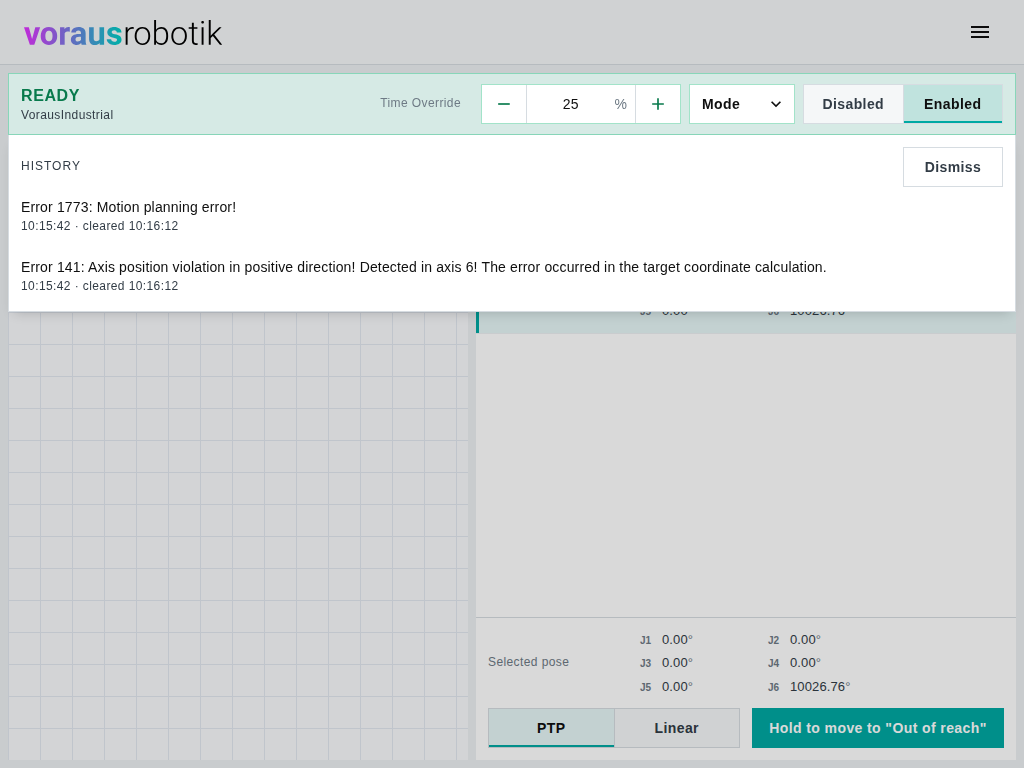Click the J5 value in Selected pose

(x=677, y=686)
